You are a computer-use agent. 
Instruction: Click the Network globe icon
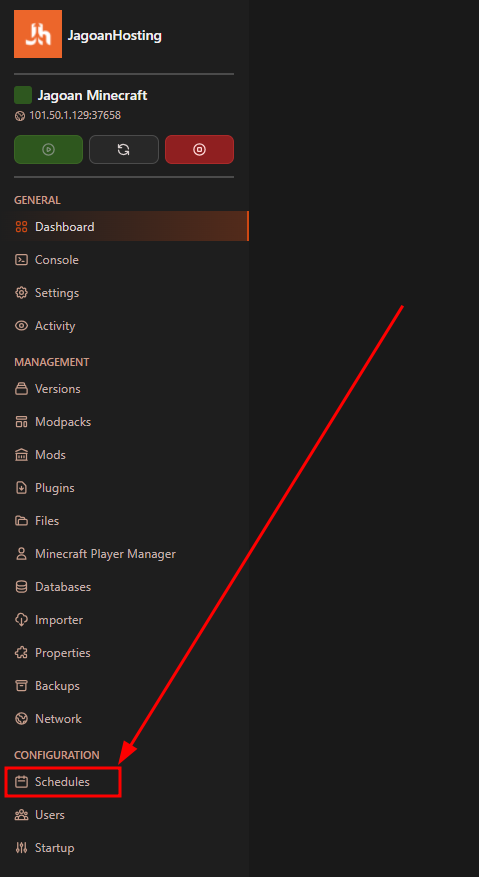21,719
